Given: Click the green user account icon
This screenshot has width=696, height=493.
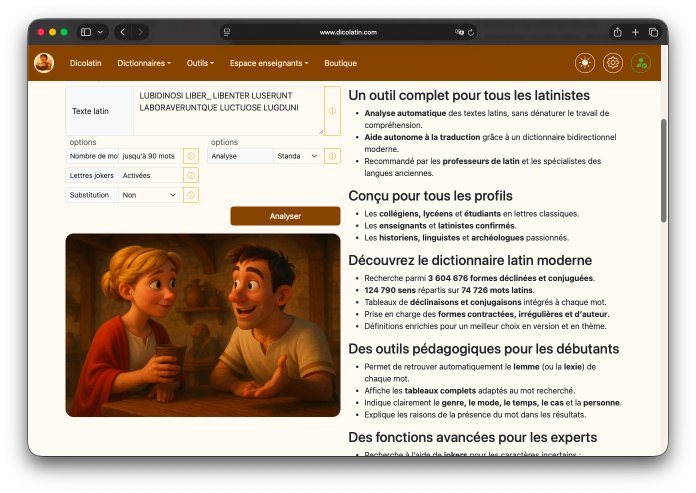Looking at the screenshot, I should 641,63.
